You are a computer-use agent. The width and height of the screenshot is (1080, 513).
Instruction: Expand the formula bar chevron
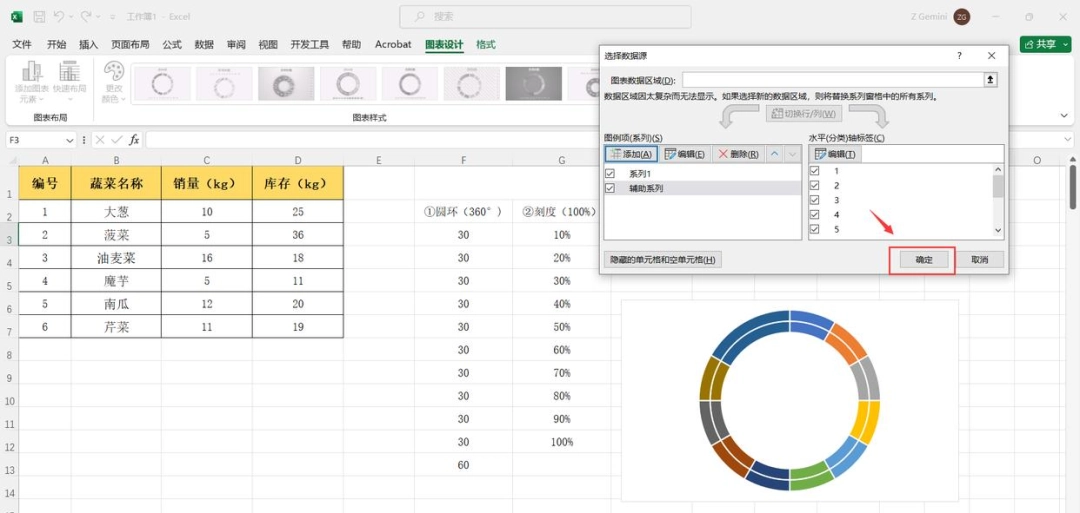pos(1068,140)
